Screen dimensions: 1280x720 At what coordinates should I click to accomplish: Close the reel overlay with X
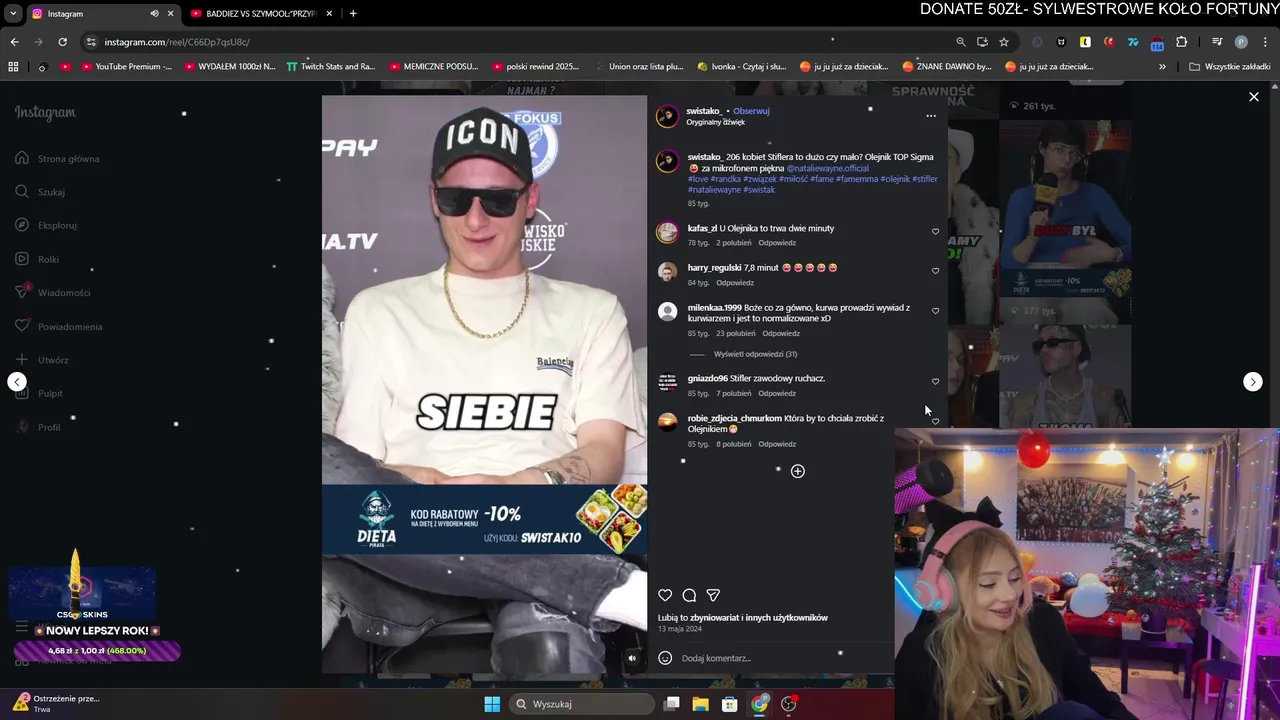tap(1254, 97)
